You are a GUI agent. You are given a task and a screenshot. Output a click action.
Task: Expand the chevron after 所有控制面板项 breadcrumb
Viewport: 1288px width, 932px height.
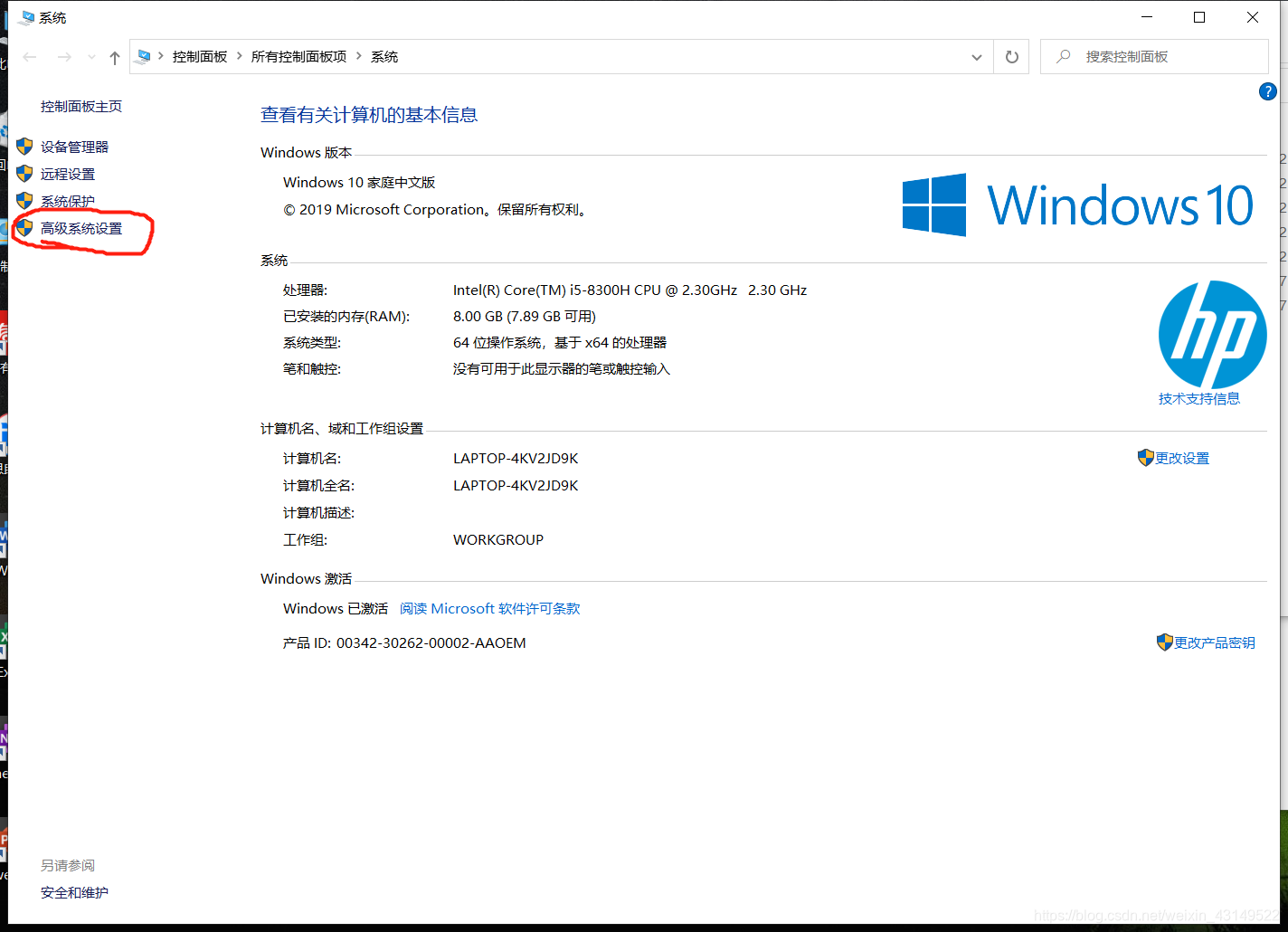coord(359,56)
